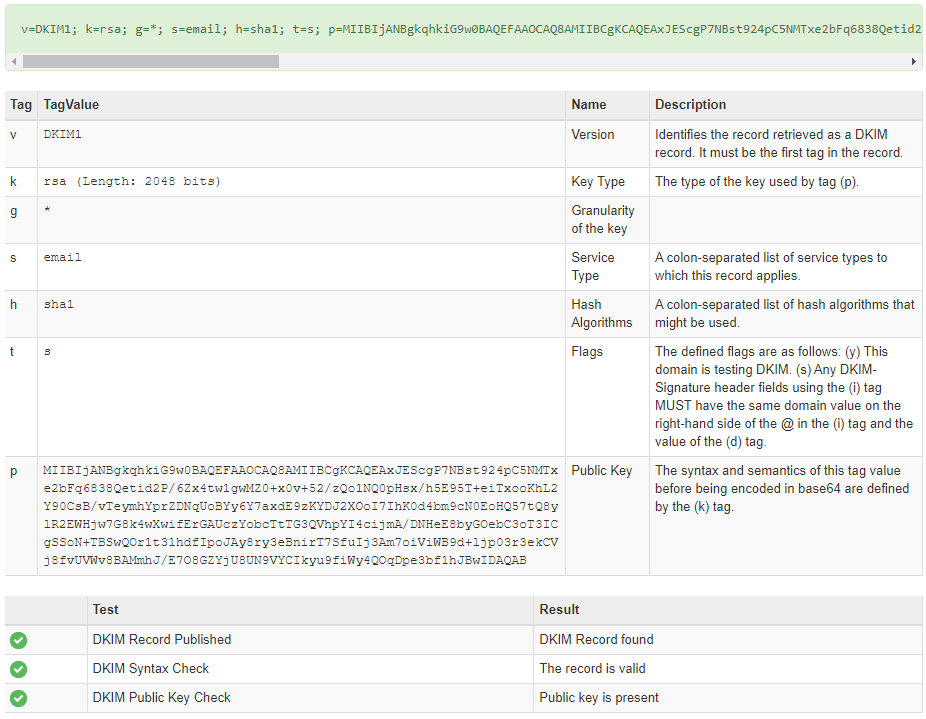Click the 'Public Key' name cell
Screen dimensions: 926x719
click(601, 471)
